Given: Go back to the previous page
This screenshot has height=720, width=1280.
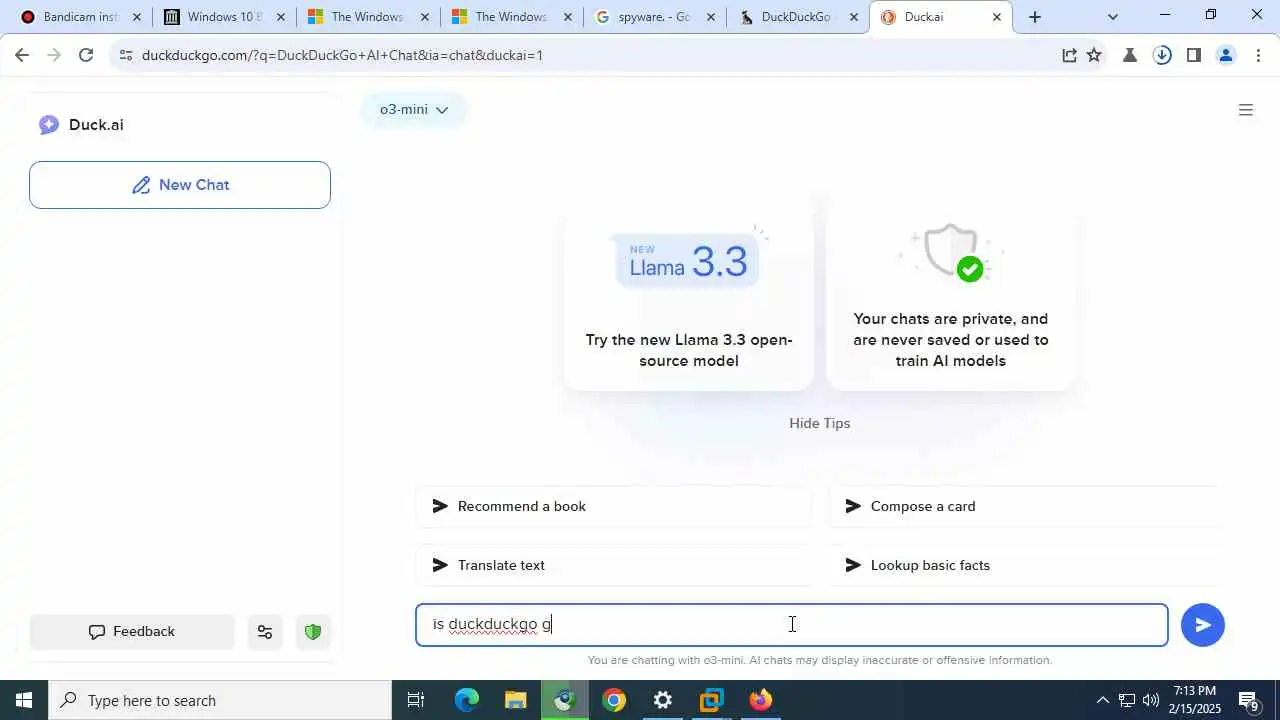Looking at the screenshot, I should (x=22, y=55).
